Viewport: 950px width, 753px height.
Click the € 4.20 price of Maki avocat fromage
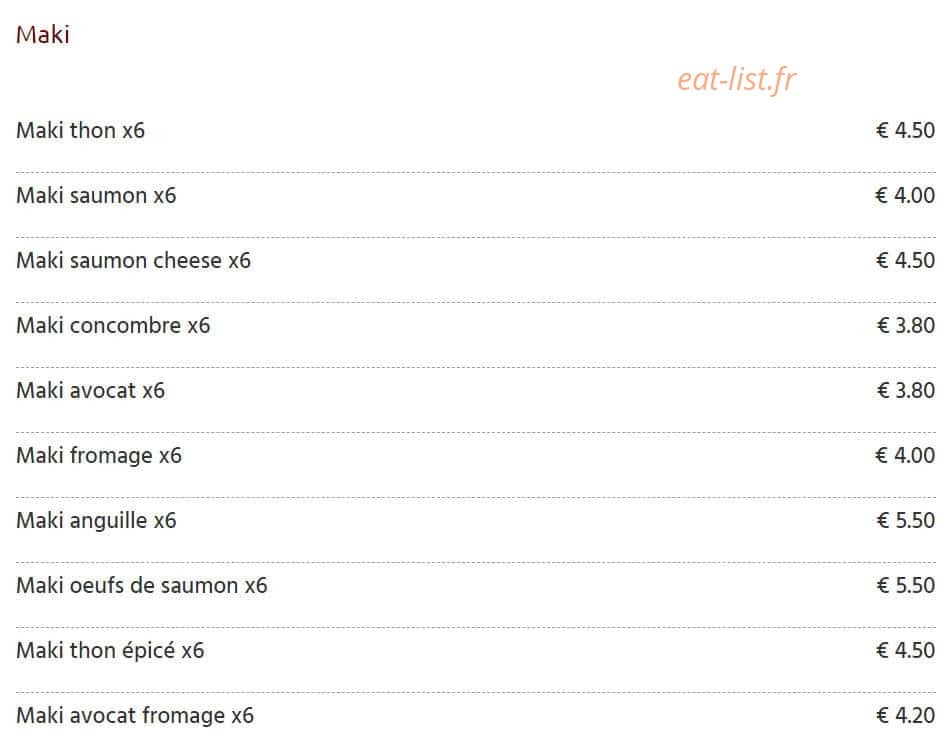(x=906, y=715)
